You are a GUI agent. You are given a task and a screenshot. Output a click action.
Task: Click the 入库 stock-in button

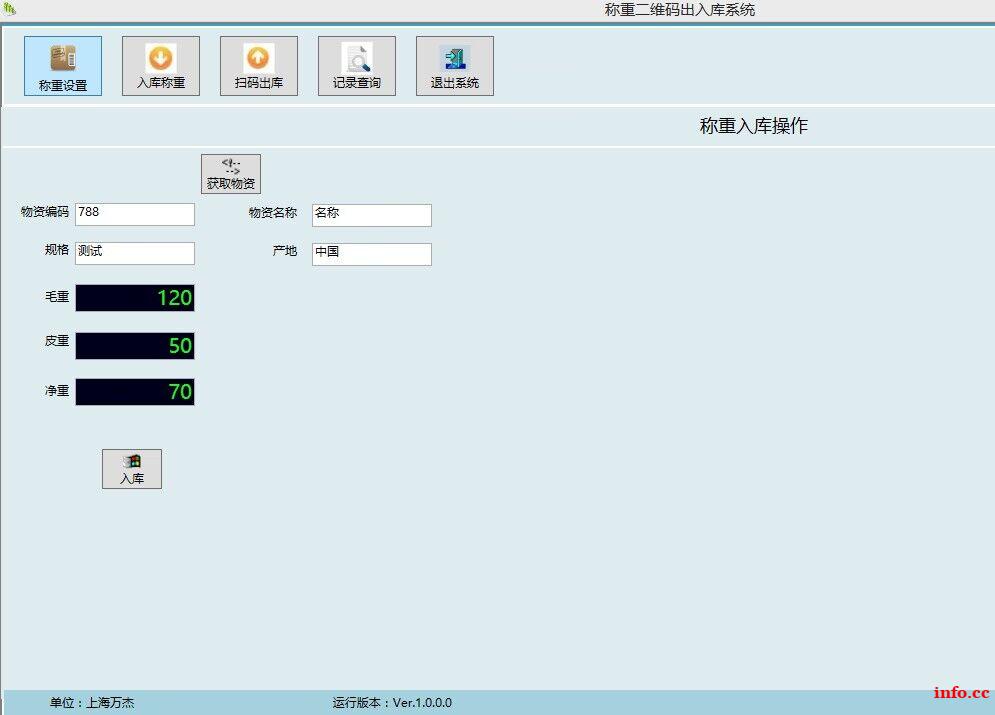point(132,469)
